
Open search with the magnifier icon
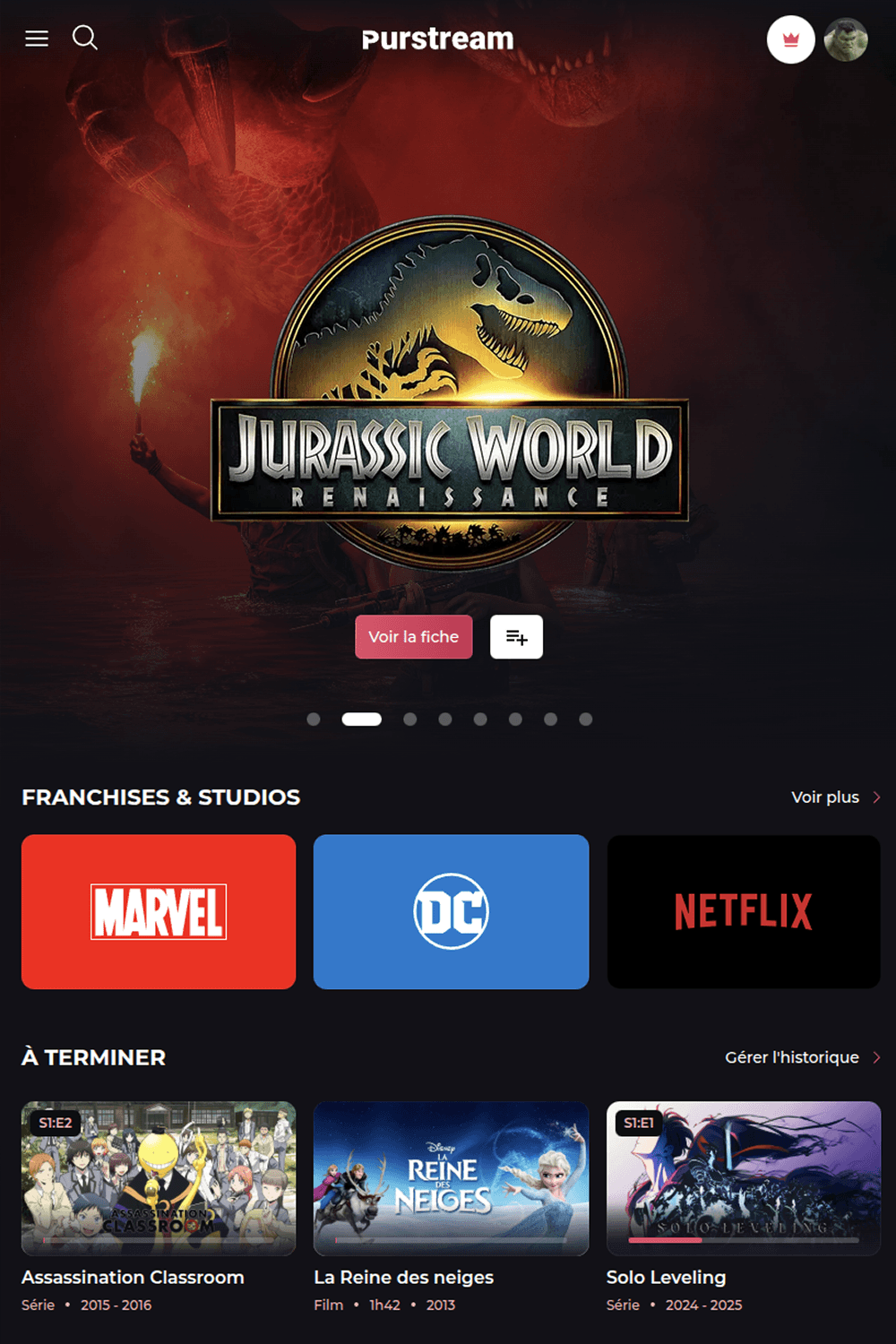[x=85, y=38]
